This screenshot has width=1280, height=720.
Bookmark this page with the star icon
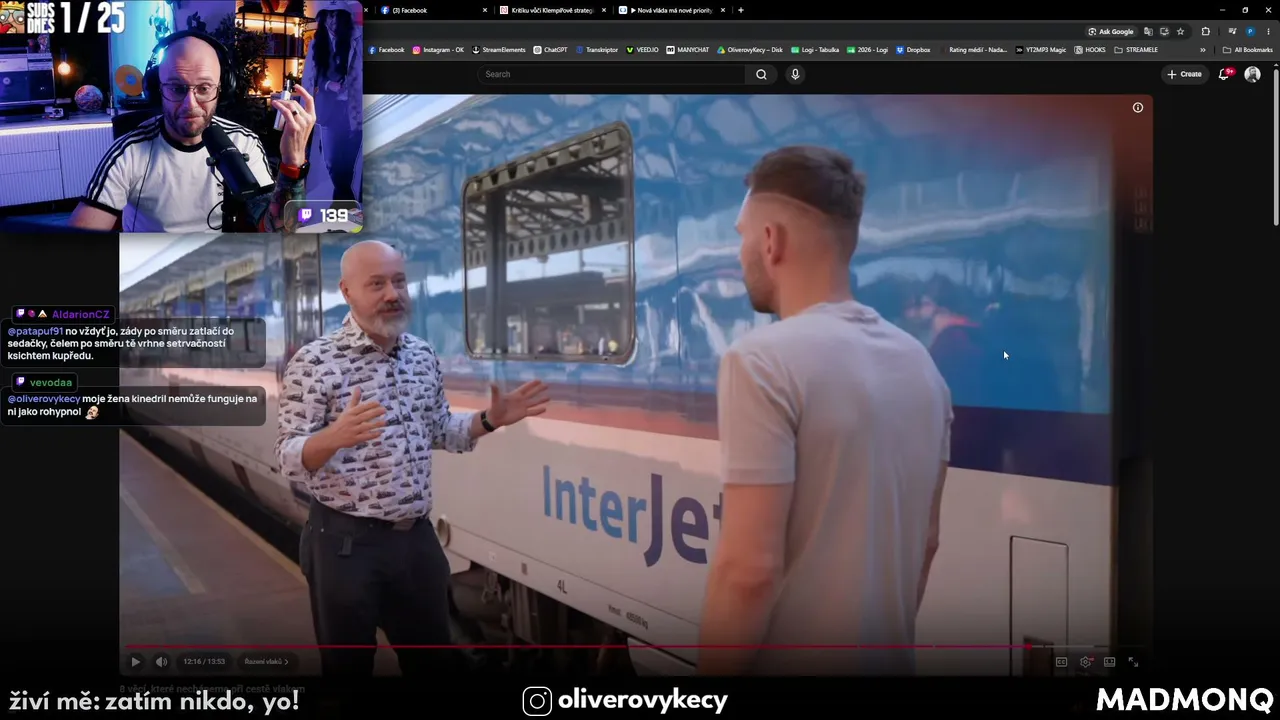pyautogui.click(x=1180, y=31)
